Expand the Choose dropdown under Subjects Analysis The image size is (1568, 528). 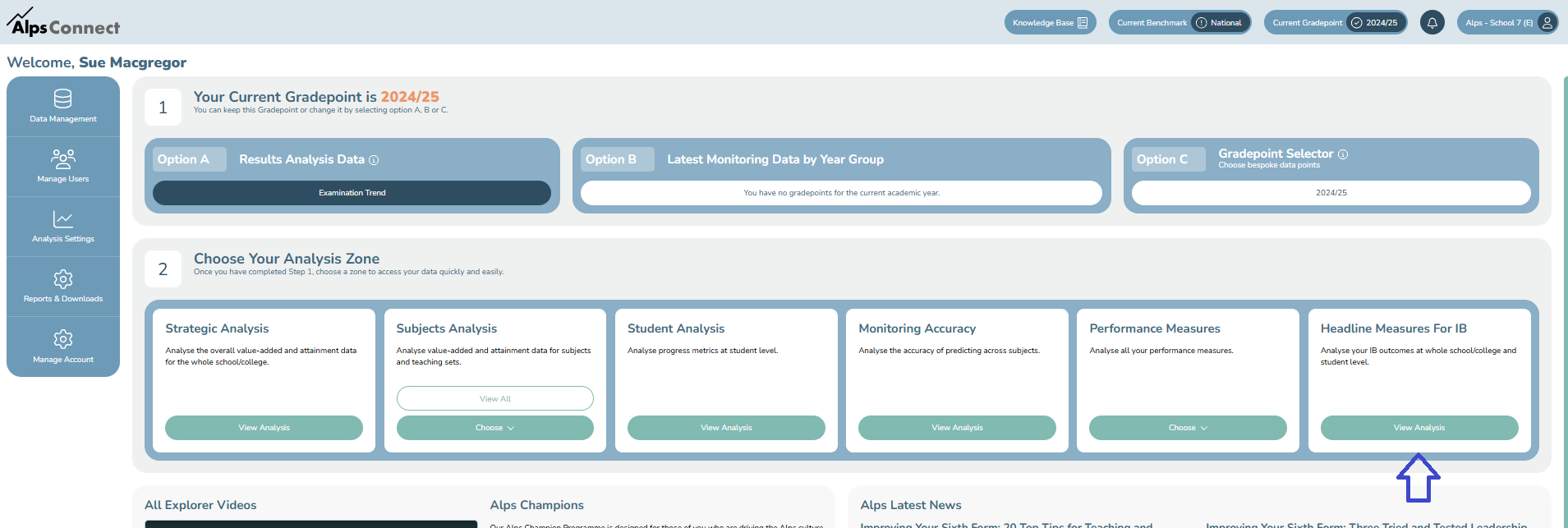494,428
